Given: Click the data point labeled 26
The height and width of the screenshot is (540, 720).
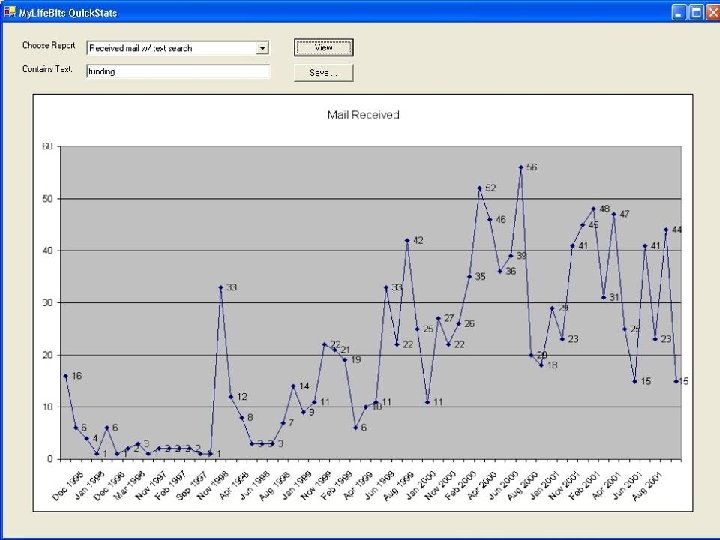Looking at the screenshot, I should pos(459,323).
